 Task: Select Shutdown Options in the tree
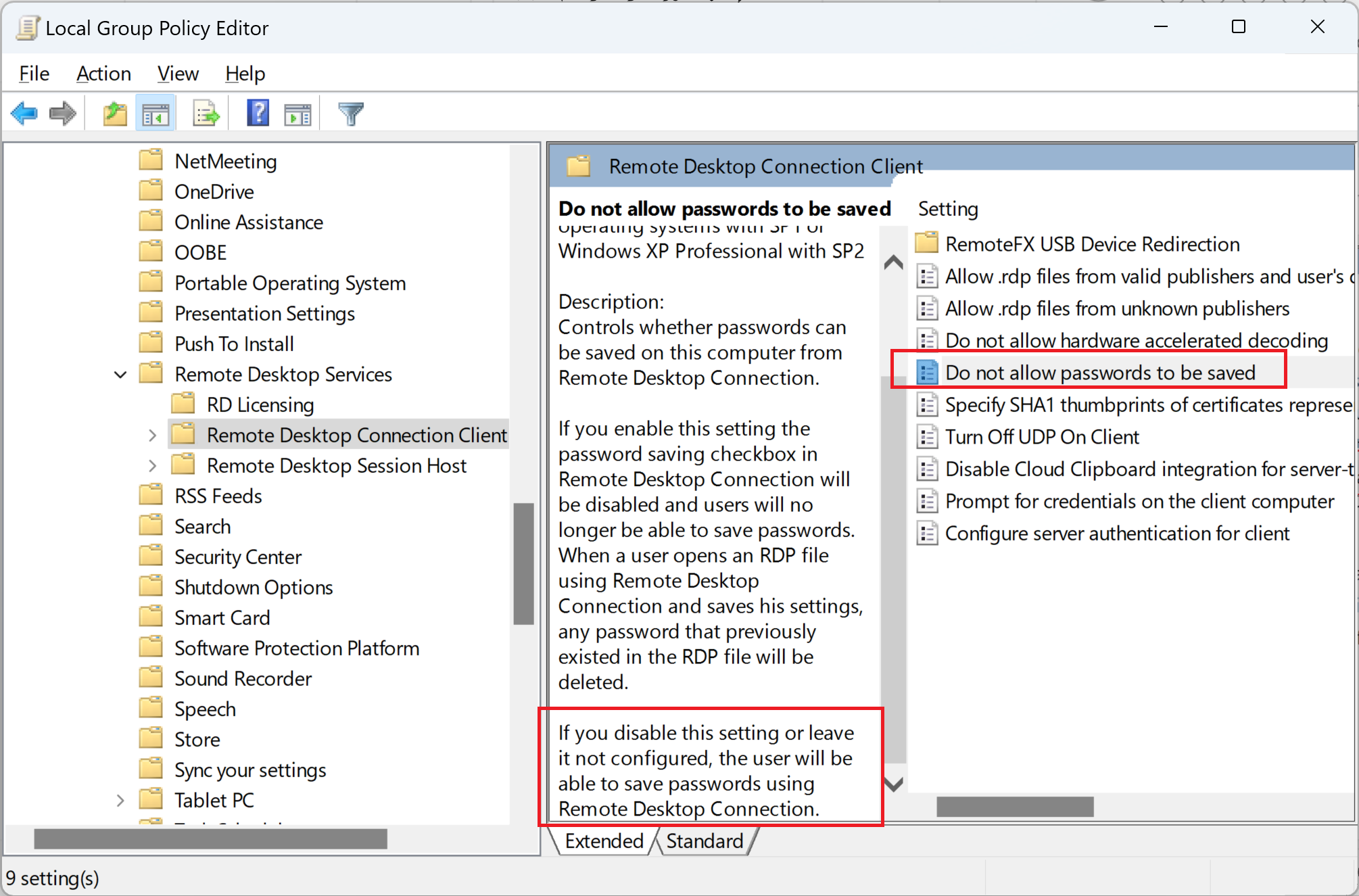point(254,587)
